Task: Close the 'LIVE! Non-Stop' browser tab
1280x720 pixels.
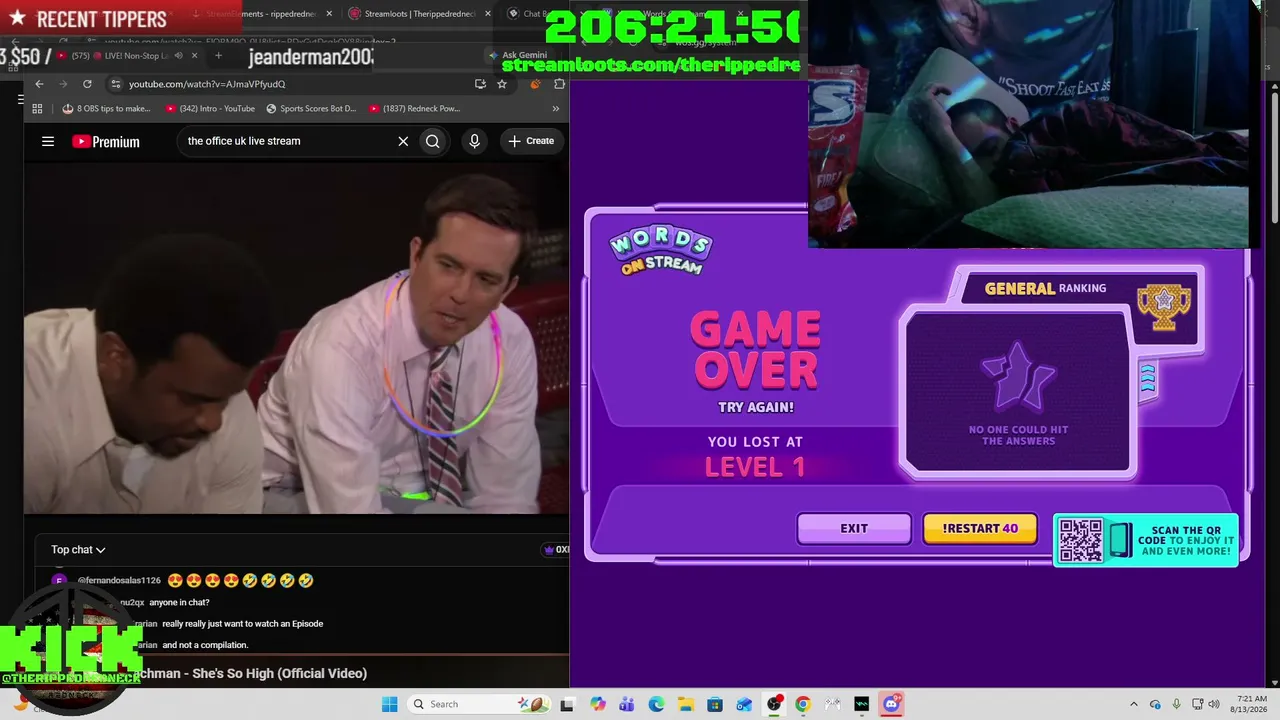Action: [195, 56]
